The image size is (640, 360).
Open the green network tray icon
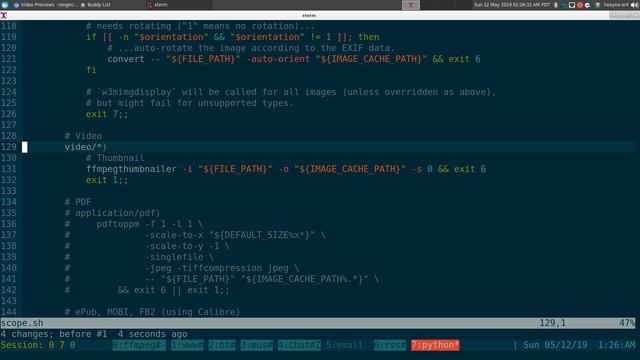(x=564, y=5)
